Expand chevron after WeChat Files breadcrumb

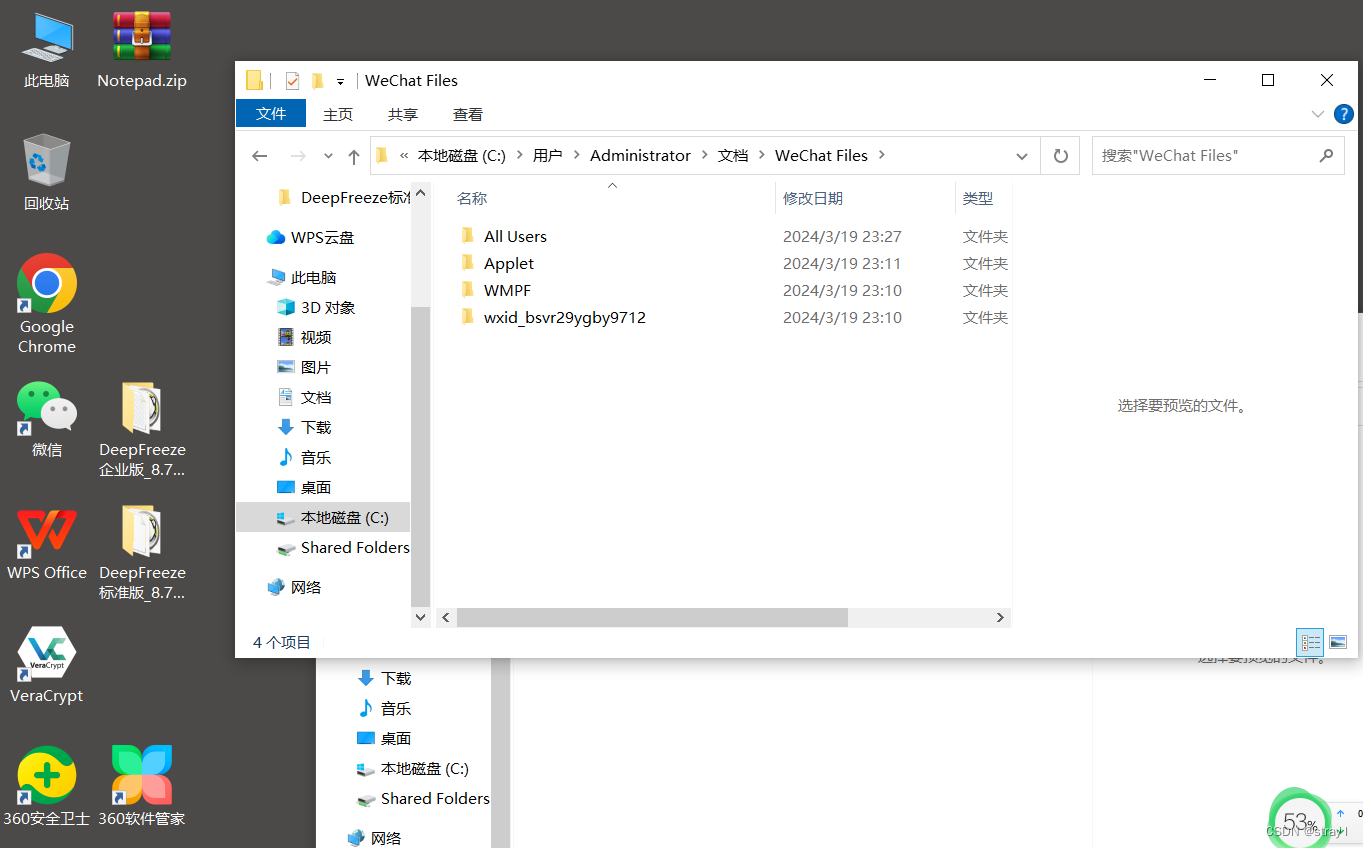(880, 156)
